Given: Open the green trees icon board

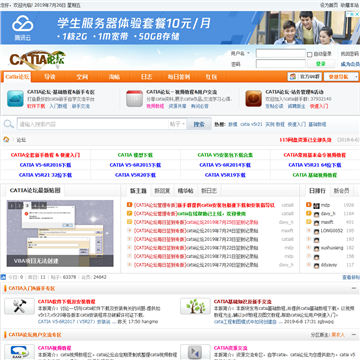Looking at the screenshot, I should pos(195,306).
